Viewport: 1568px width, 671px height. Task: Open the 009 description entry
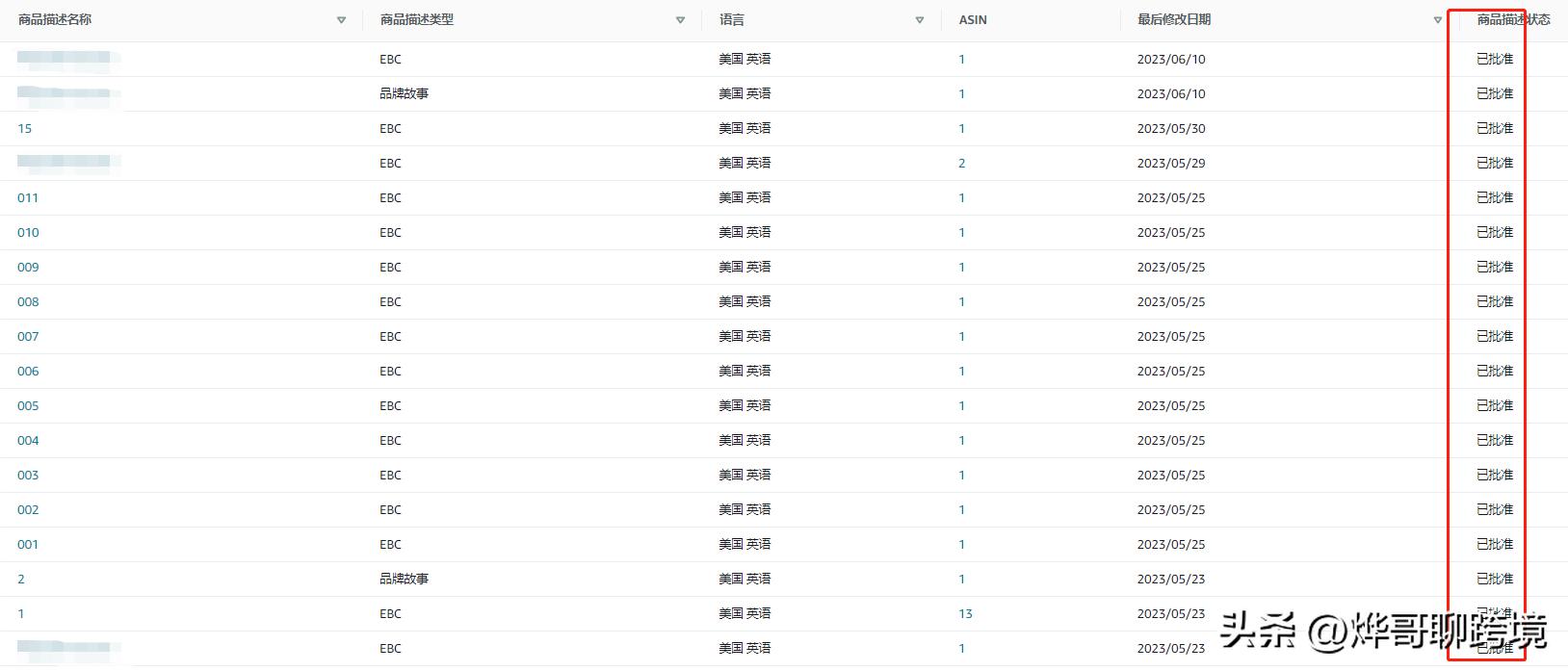coord(28,267)
